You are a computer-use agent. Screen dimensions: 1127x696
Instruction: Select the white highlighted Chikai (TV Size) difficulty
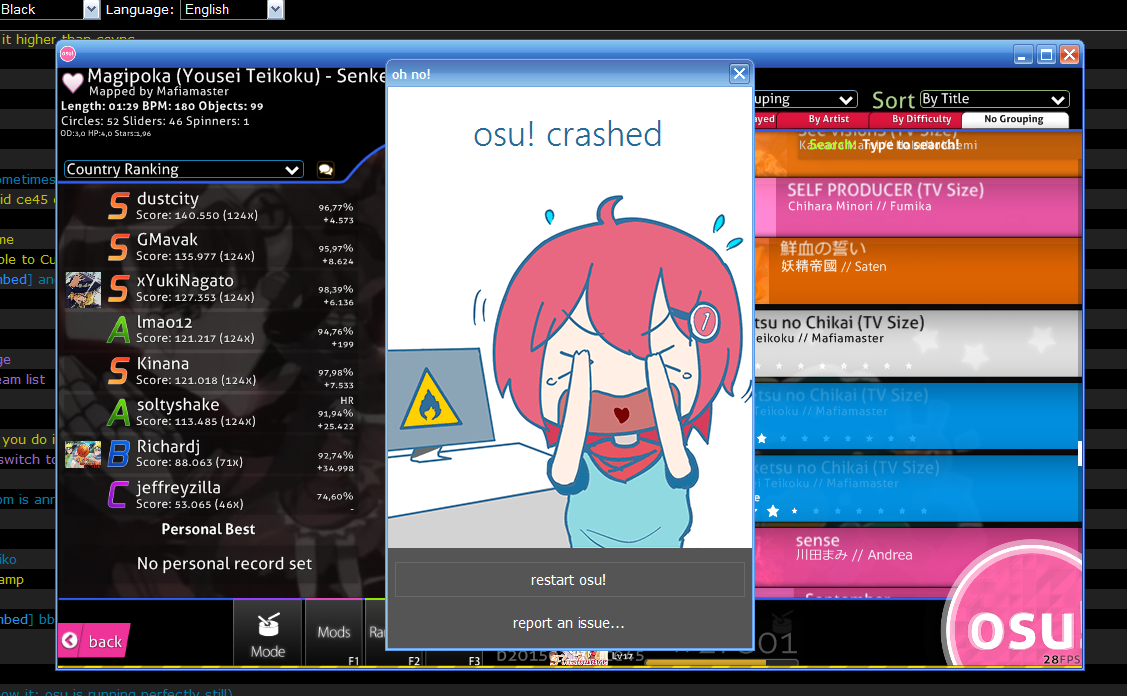[917, 344]
